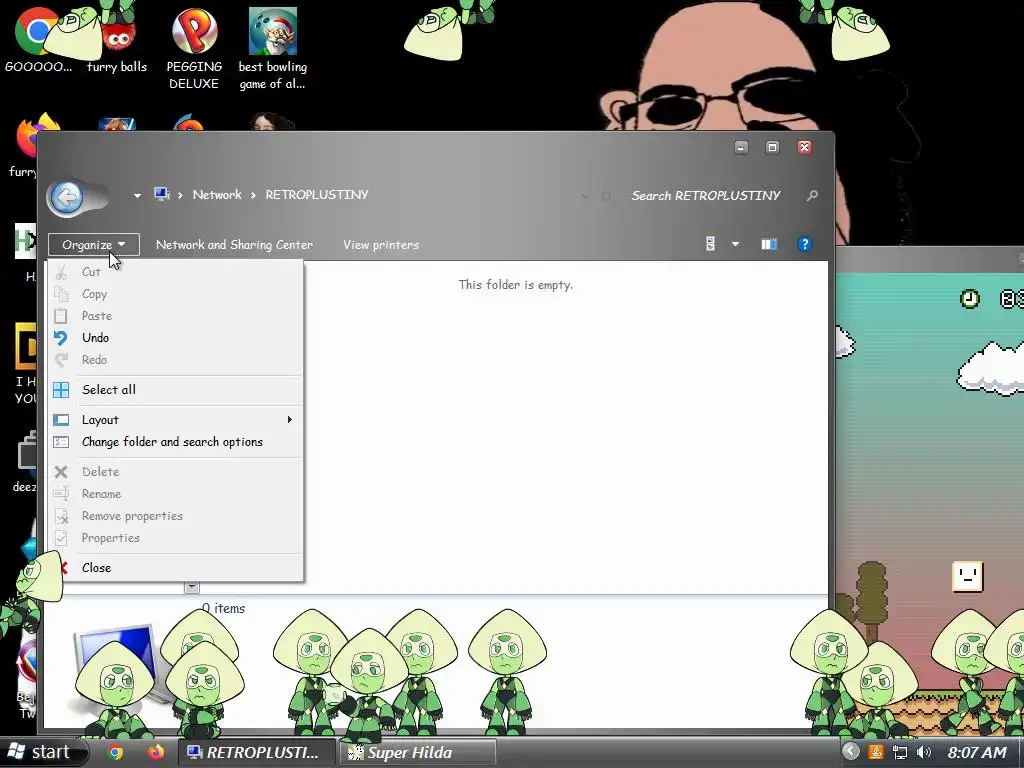The width and height of the screenshot is (1024, 768).
Task: Choose Select all from Organize menu
Action: pyautogui.click(x=176, y=390)
